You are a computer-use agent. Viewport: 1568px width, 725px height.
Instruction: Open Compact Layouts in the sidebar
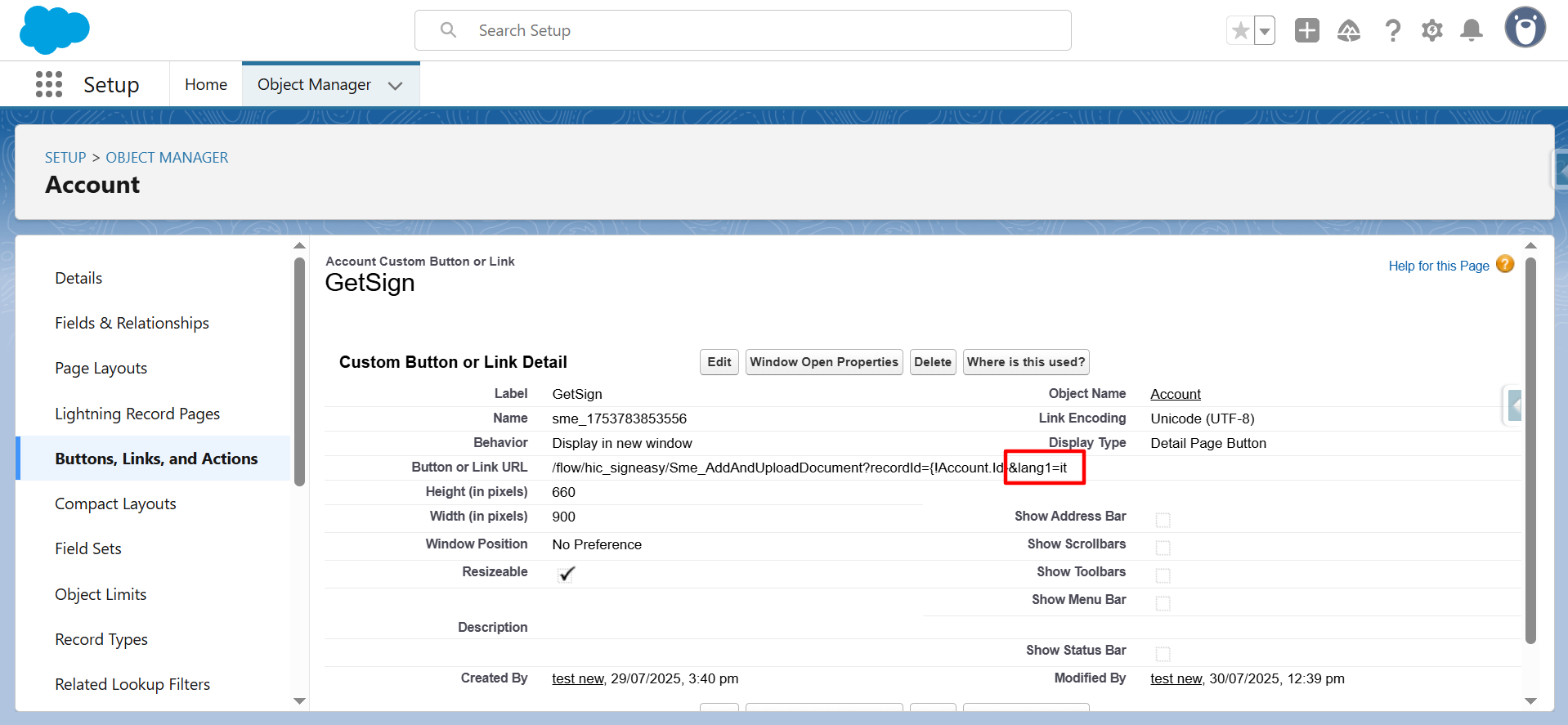115,503
